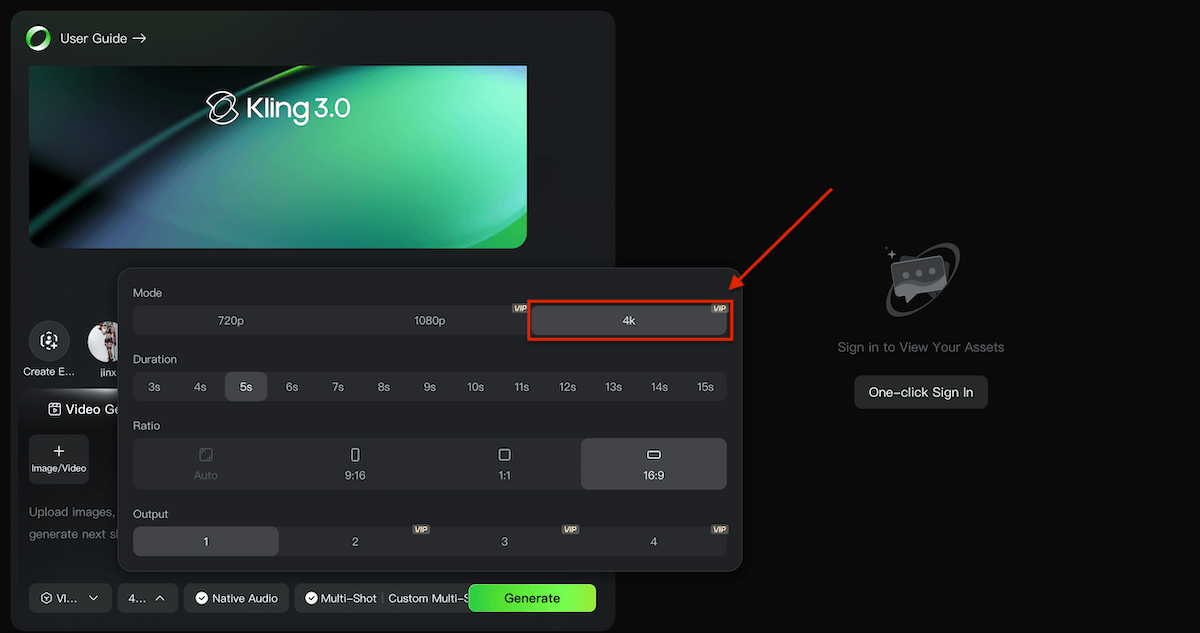The width and height of the screenshot is (1200, 633).
Task: Open the User Guide link
Action: pyautogui.click(x=103, y=38)
